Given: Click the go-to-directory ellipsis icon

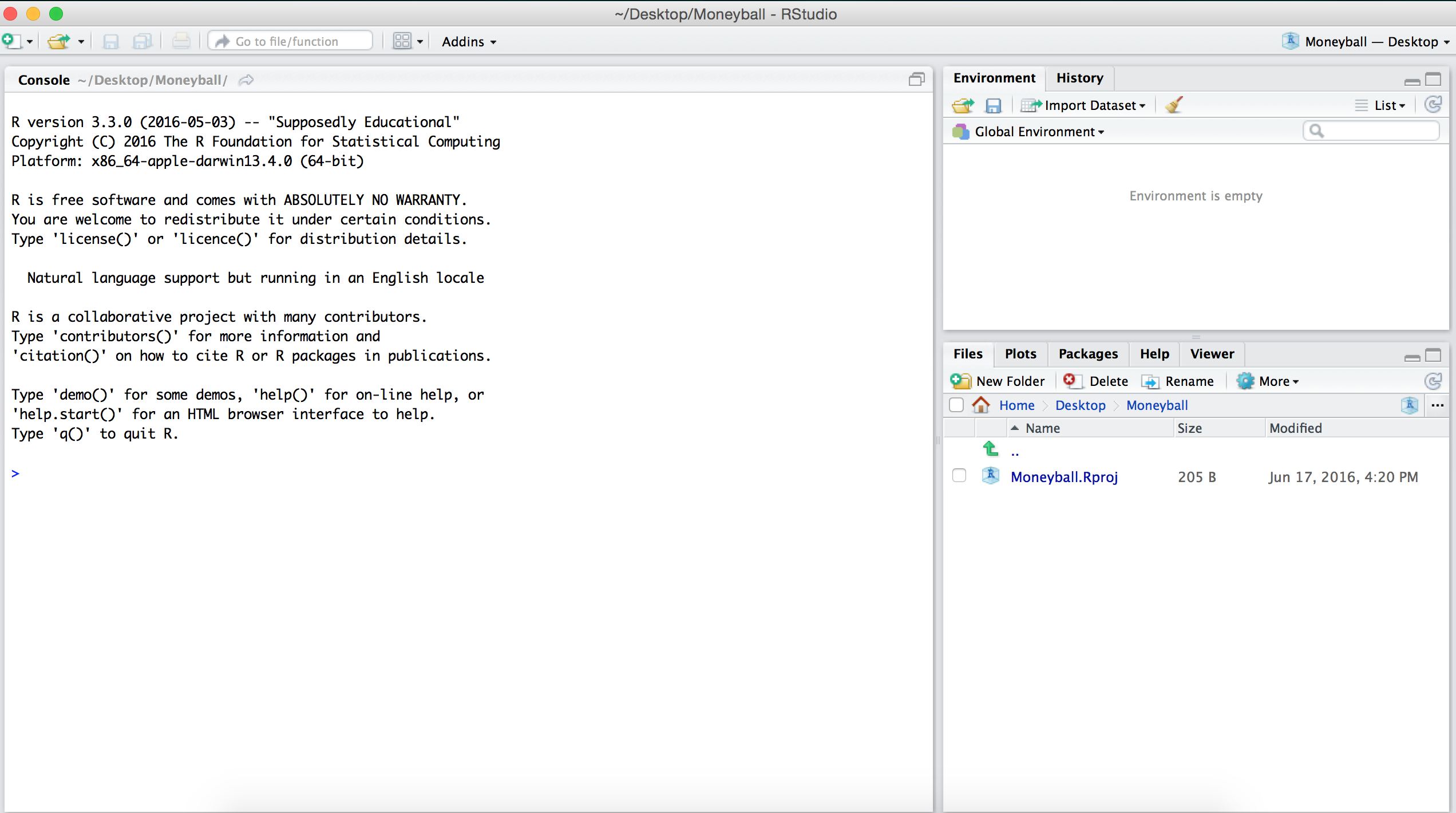Looking at the screenshot, I should click(x=1438, y=405).
